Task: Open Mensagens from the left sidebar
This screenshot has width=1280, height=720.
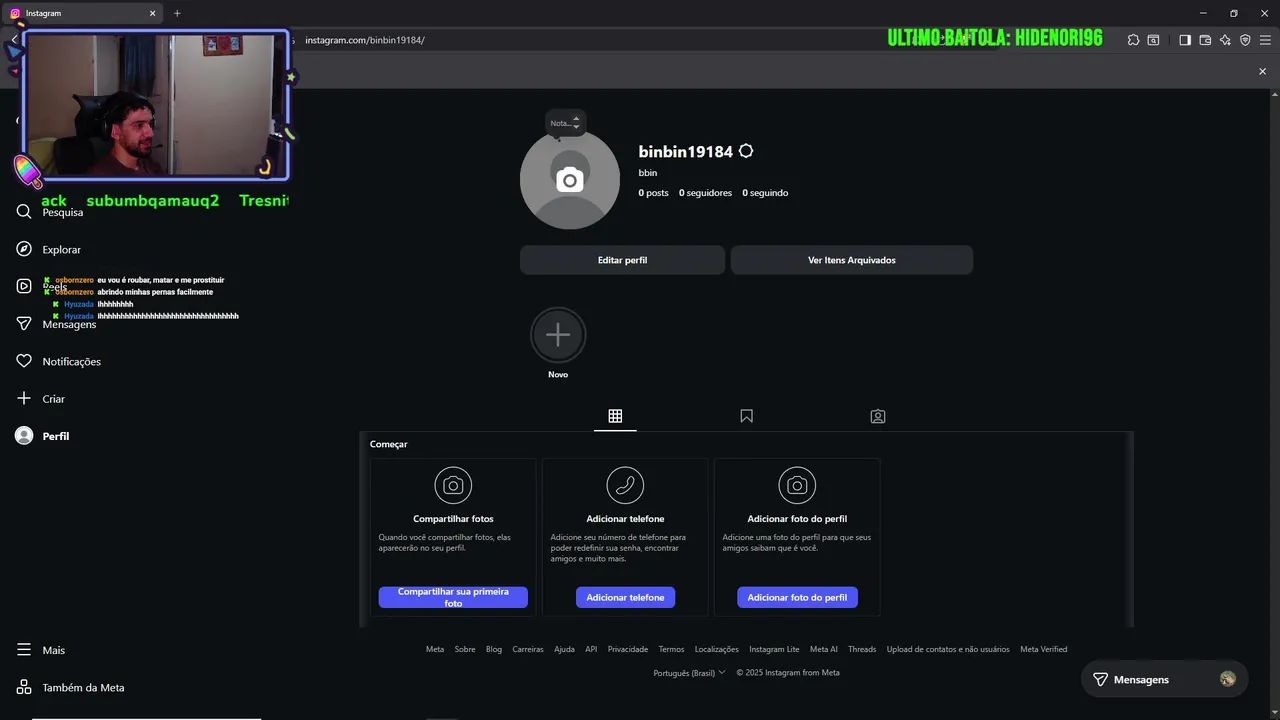Action: pyautogui.click(x=57, y=324)
